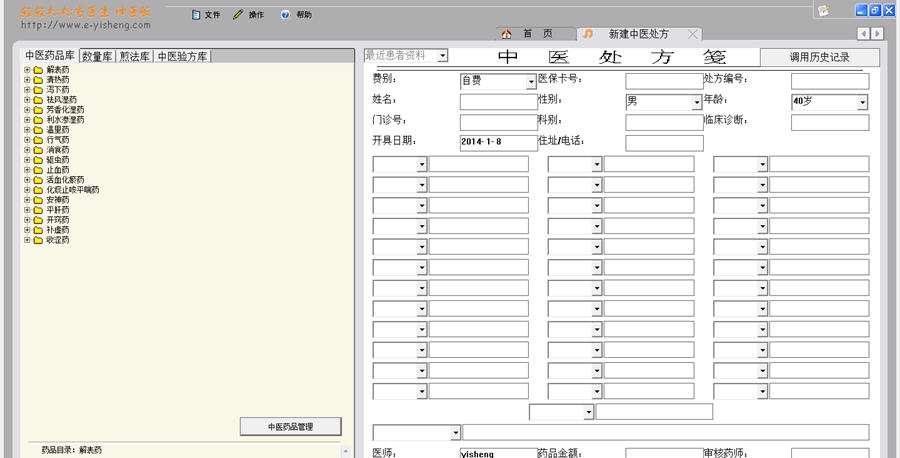Expand the 化痰止咳平喘药 tree node
Viewport: 900px width, 458px height.
click(x=27, y=190)
